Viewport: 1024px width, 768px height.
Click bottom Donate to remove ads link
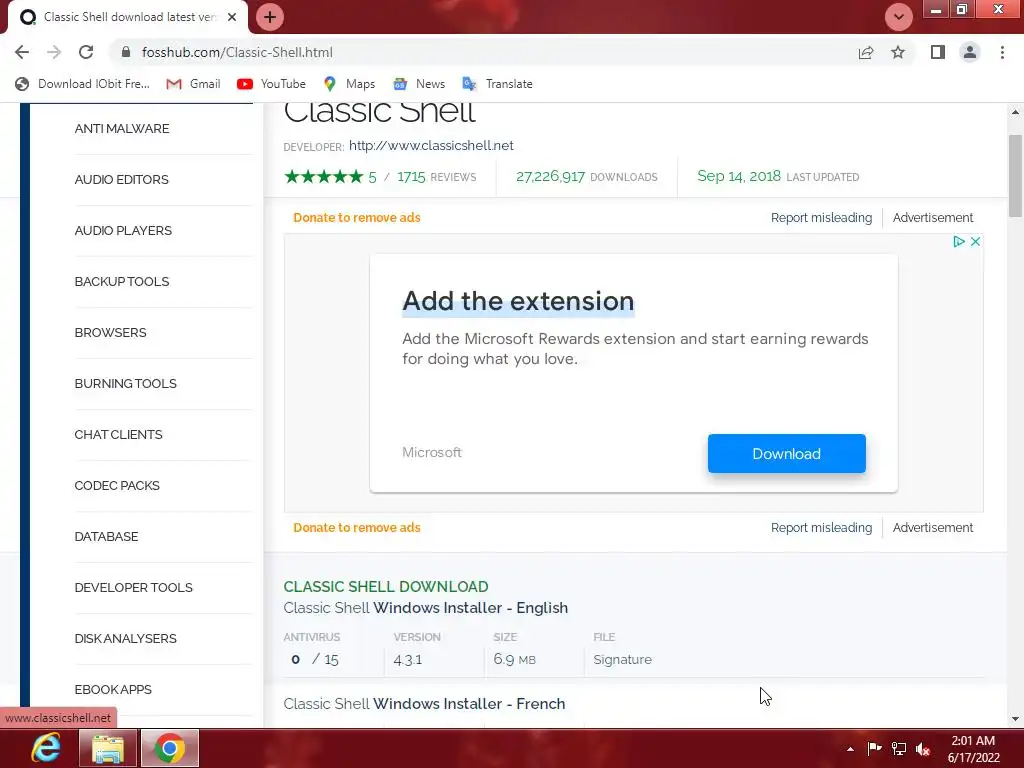point(357,528)
